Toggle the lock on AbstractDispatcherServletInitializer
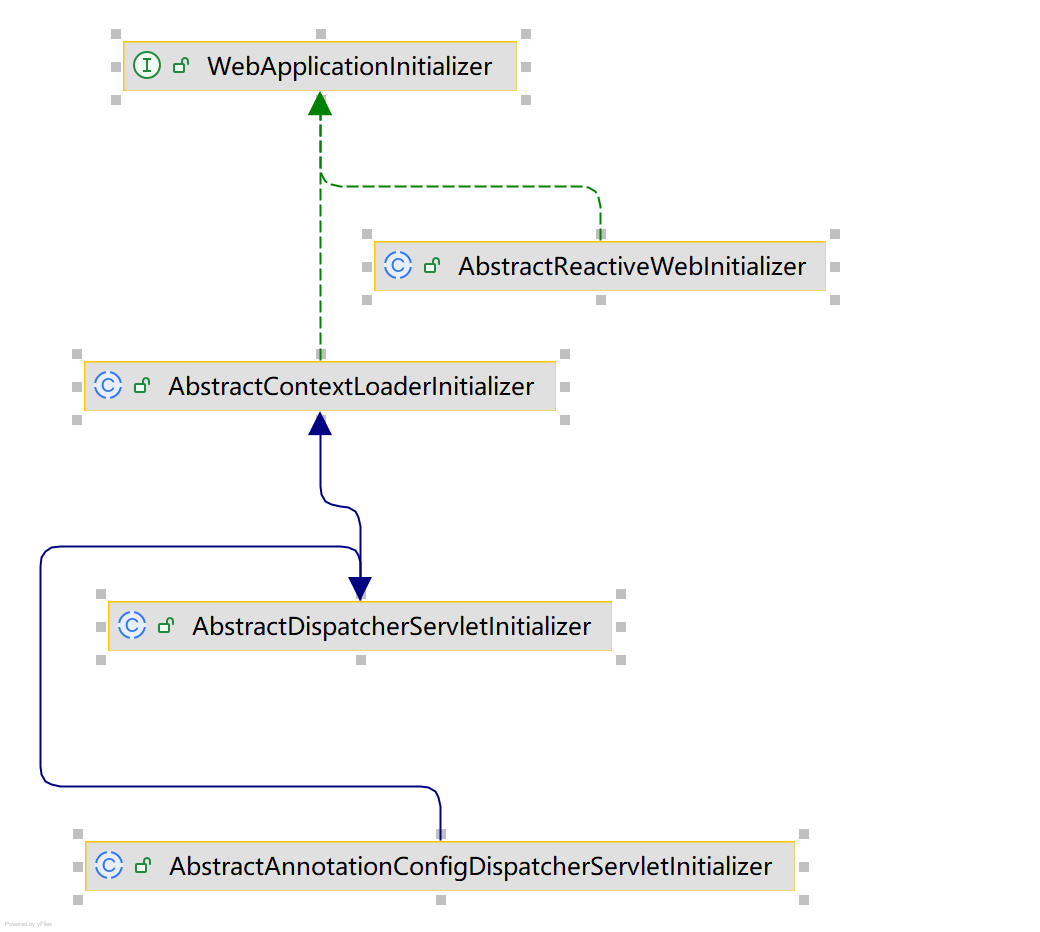This screenshot has height=932, width=1040. pos(165,625)
